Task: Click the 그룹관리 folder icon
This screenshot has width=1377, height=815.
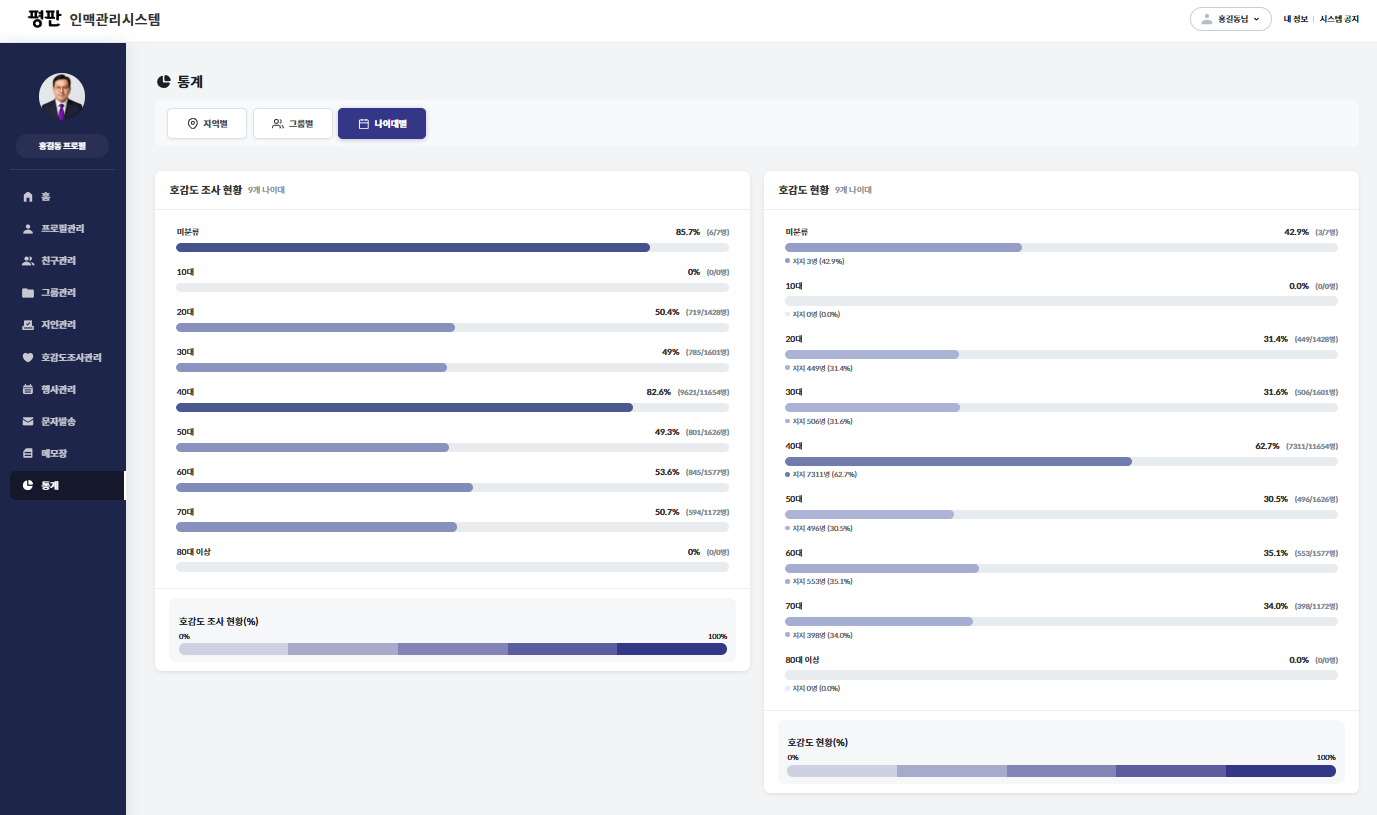Action: (28, 293)
